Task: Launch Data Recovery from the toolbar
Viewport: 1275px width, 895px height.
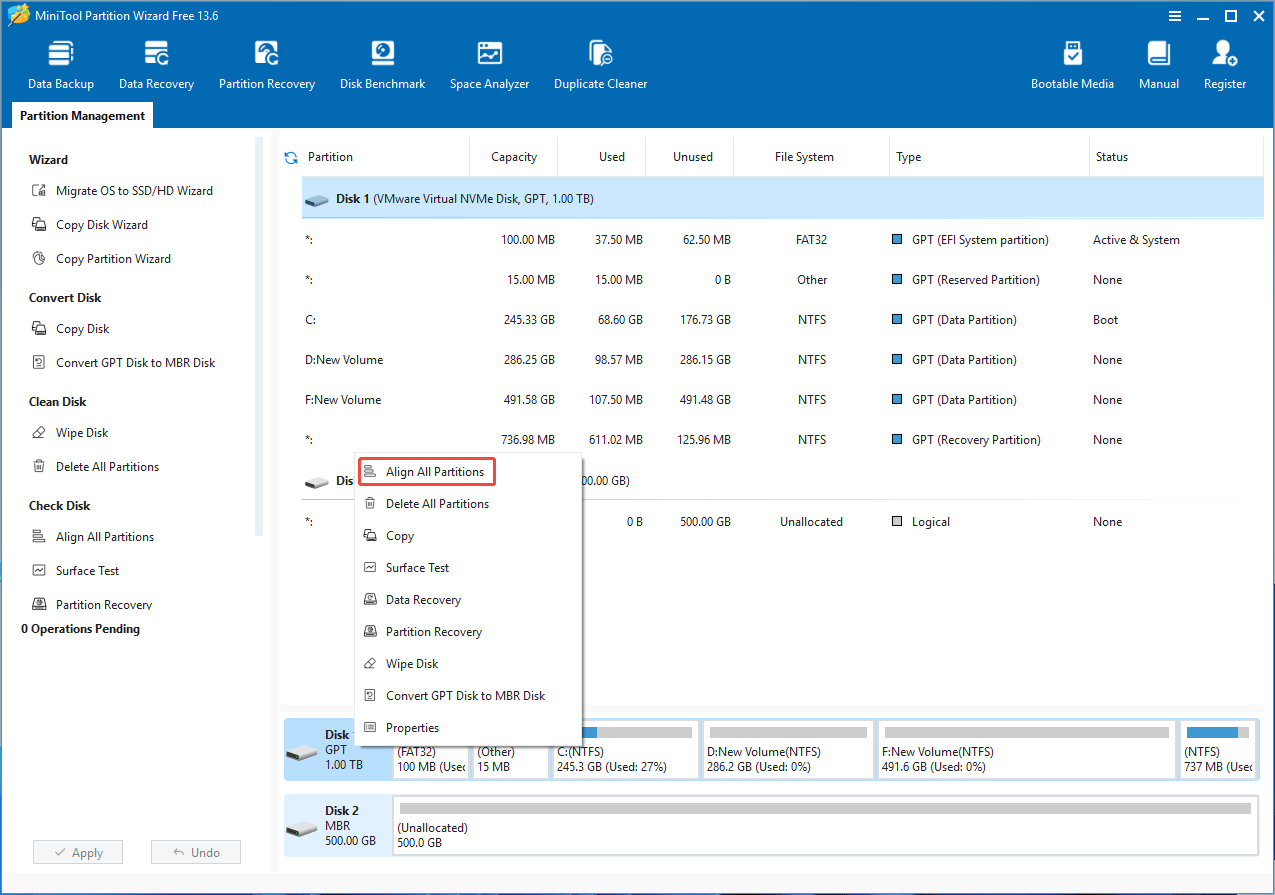Action: 156,66
